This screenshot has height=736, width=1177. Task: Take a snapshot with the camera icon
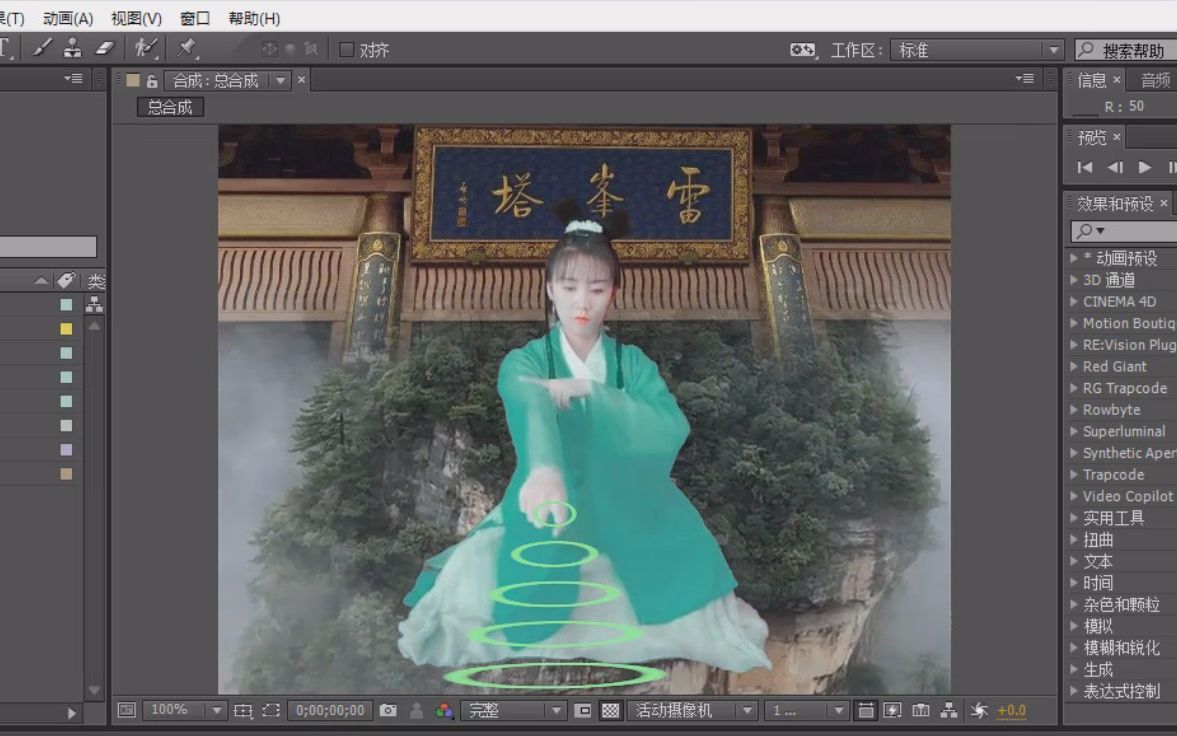coord(388,710)
